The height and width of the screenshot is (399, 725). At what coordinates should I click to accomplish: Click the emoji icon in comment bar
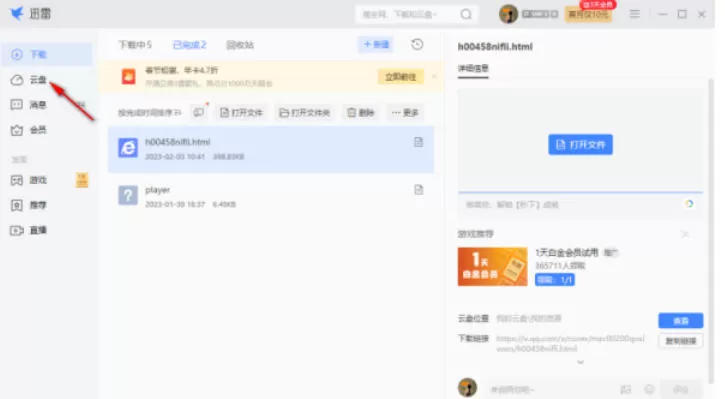coord(650,390)
